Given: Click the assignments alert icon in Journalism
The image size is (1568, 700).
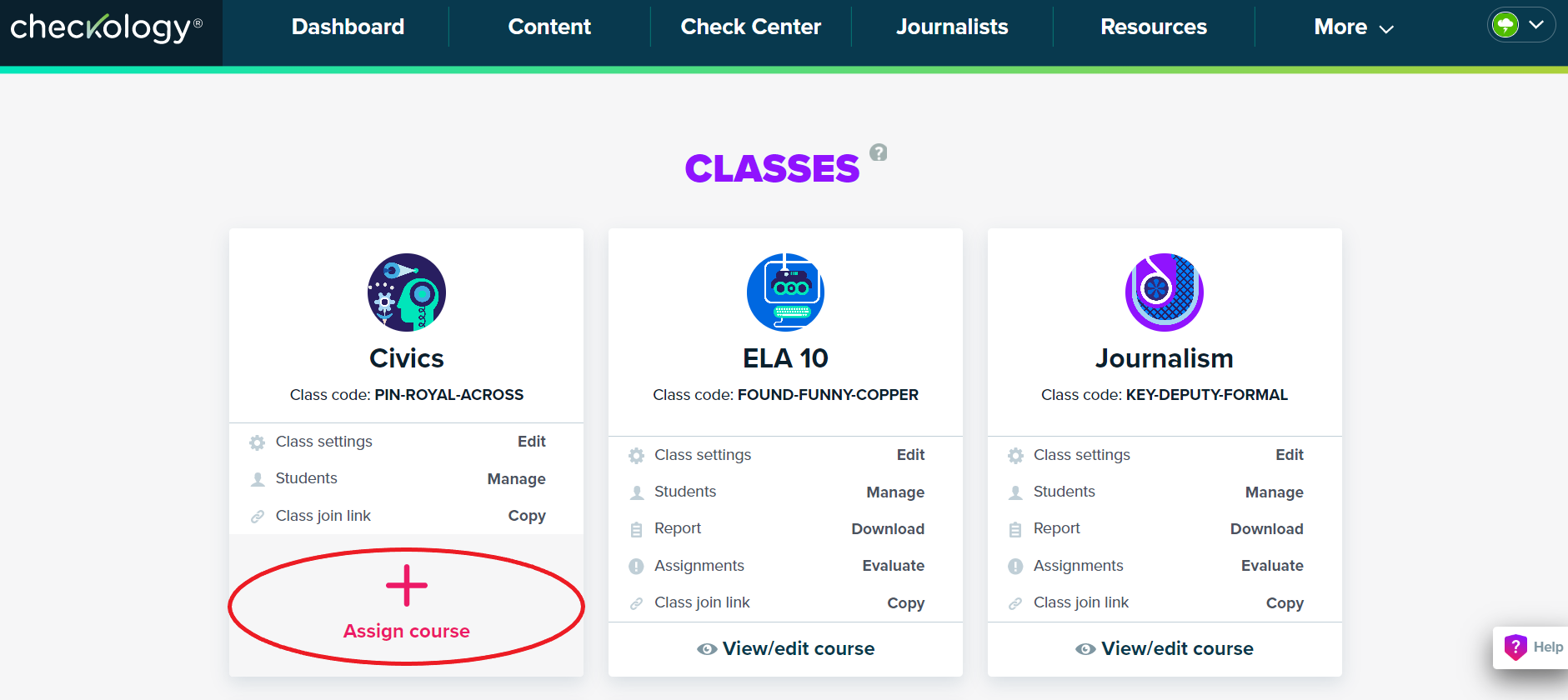Looking at the screenshot, I should tap(1015, 567).
